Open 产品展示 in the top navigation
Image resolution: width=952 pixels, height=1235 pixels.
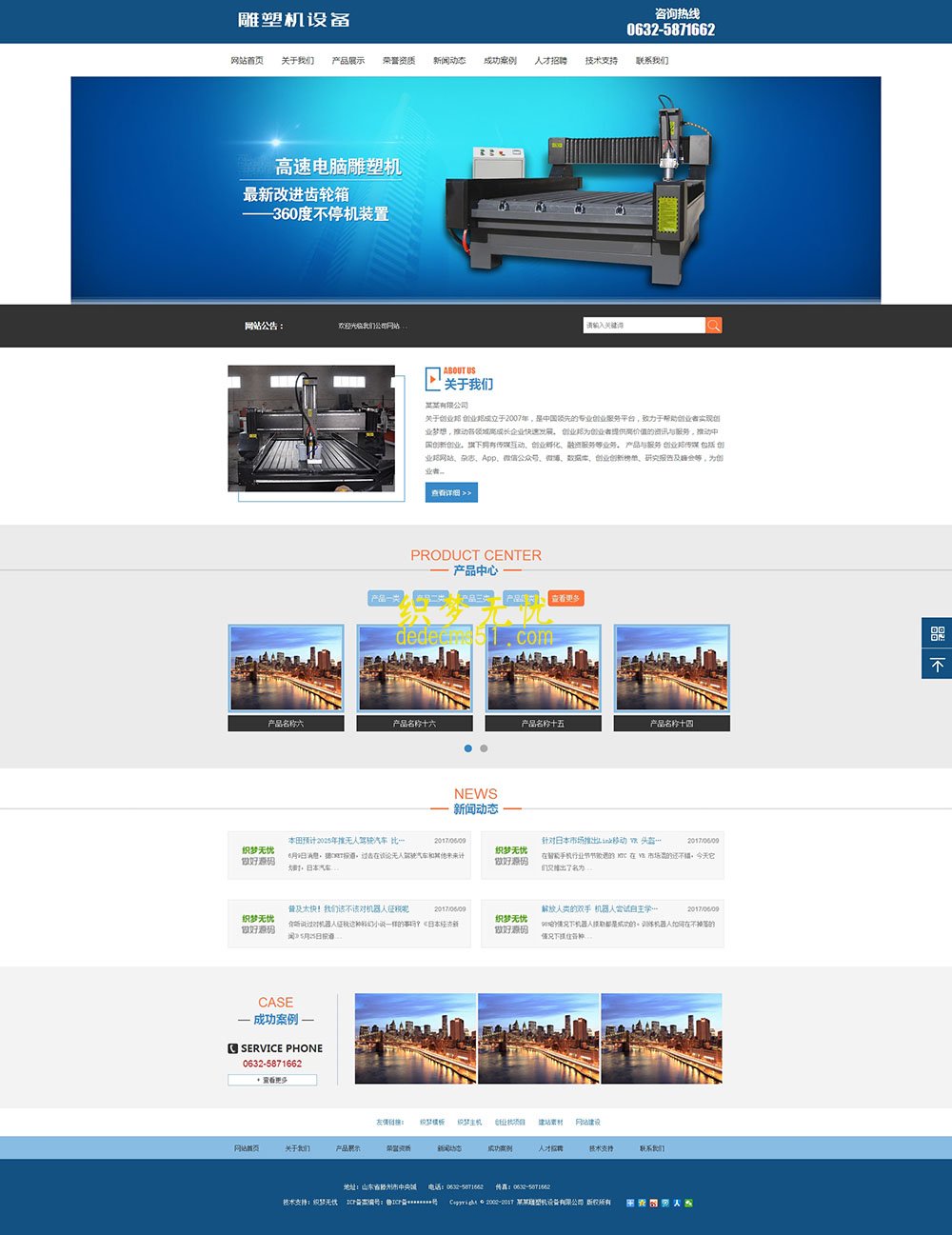click(x=347, y=61)
